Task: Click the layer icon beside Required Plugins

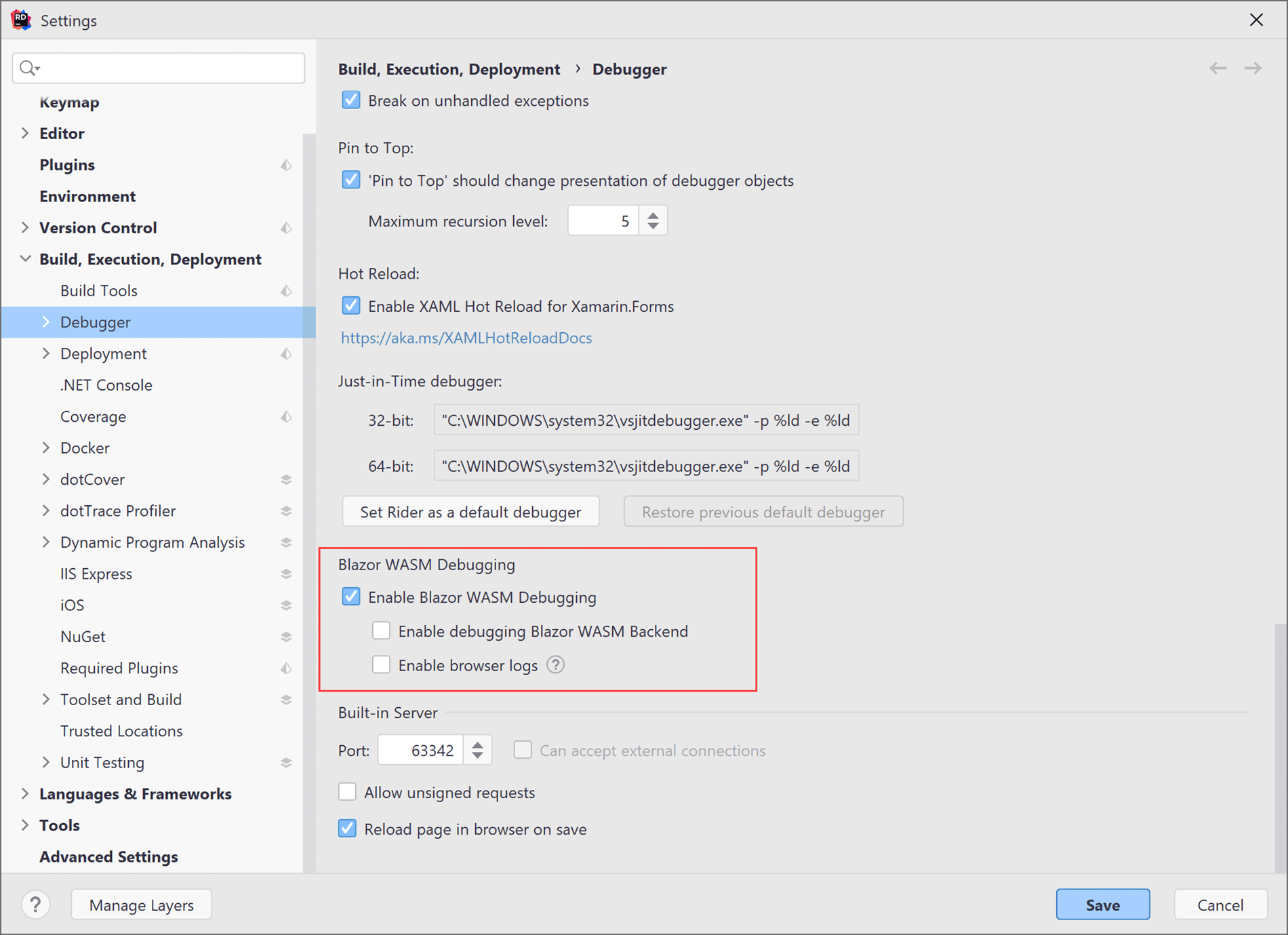Action: pyautogui.click(x=287, y=668)
